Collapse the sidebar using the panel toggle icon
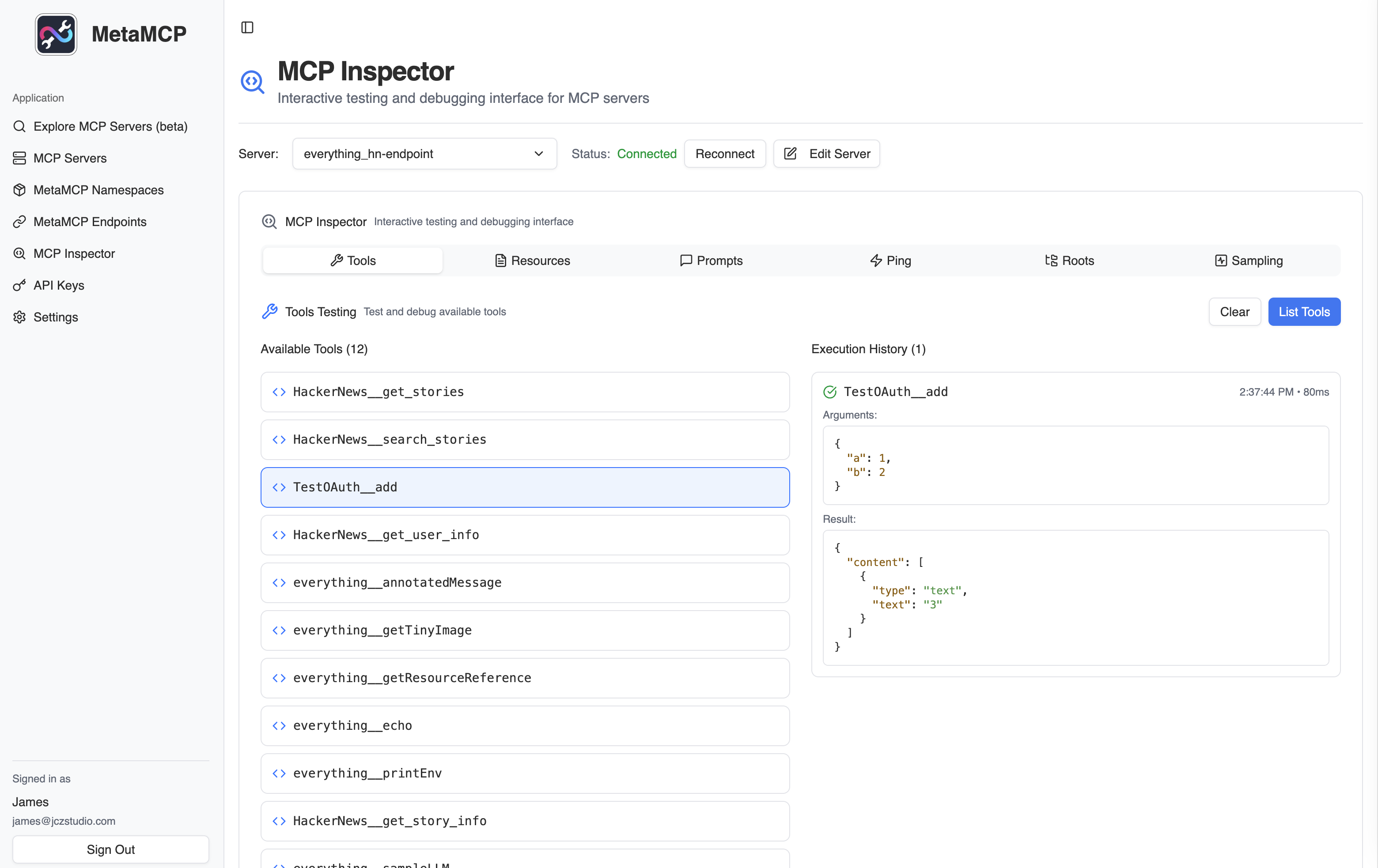This screenshot has width=1378, height=868. [x=246, y=27]
